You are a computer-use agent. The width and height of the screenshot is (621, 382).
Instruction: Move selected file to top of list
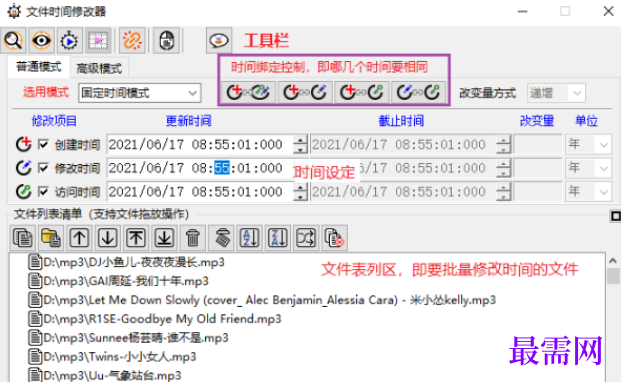coord(136,238)
